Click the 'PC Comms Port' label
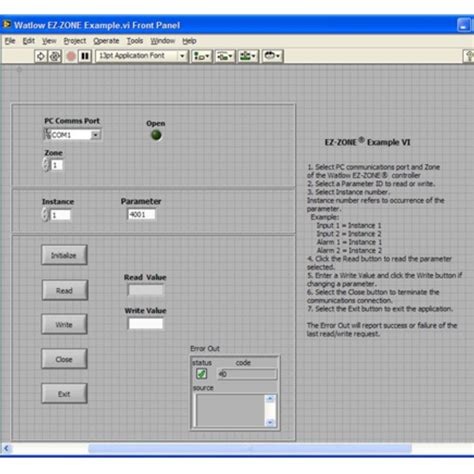The height and width of the screenshot is (474, 474). coord(72,121)
